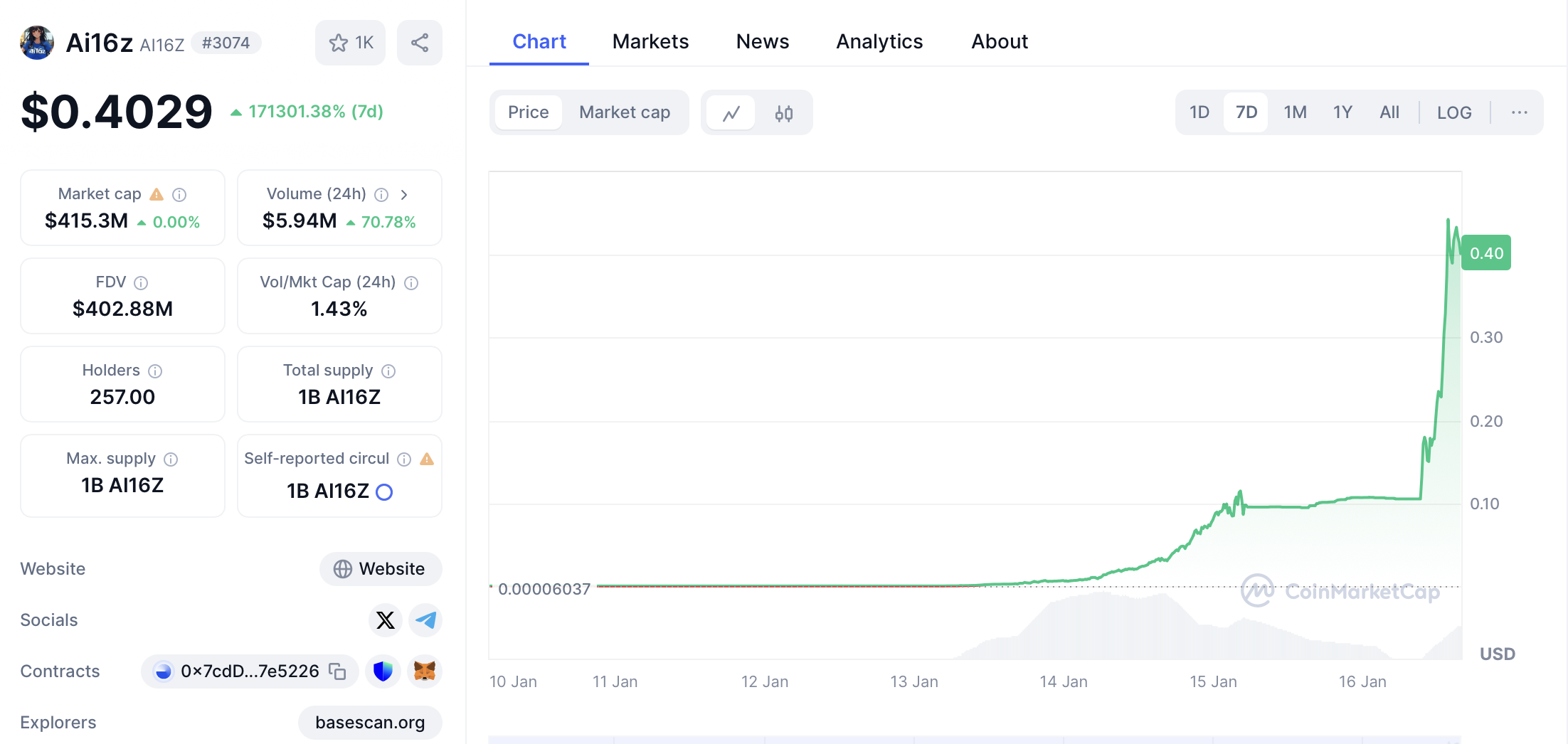Open the Chart tab
The width and height of the screenshot is (1568, 744).
539,41
